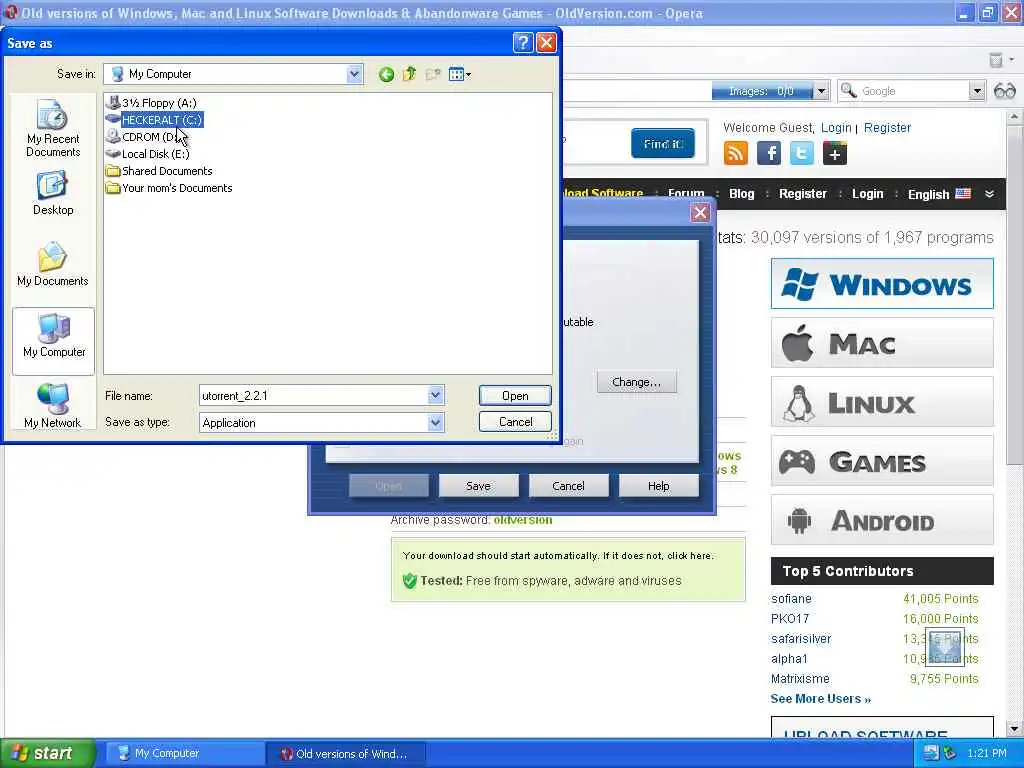Click Cancel in the Save as dialog

[515, 422]
